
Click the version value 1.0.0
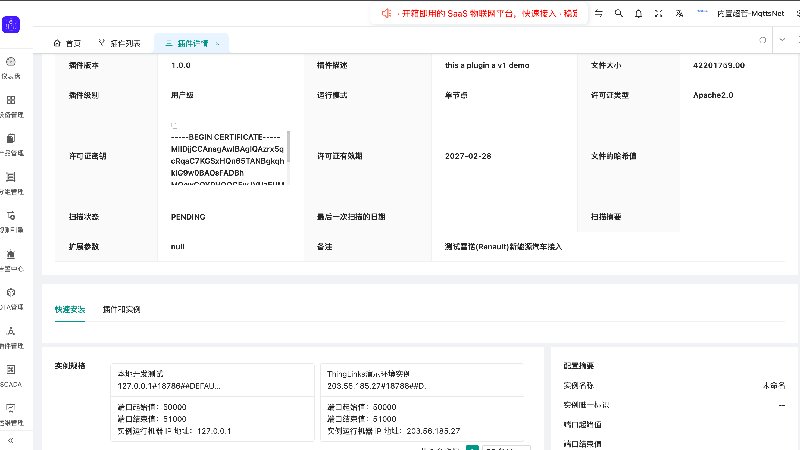181,65
